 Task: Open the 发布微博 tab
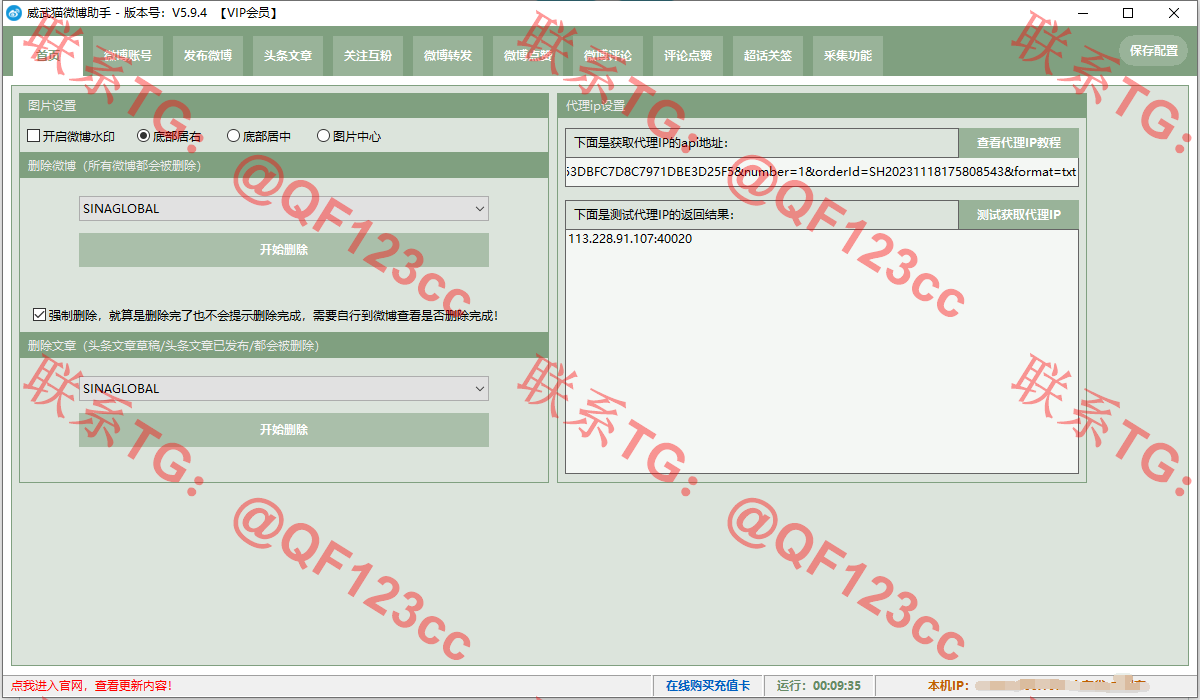pos(208,56)
